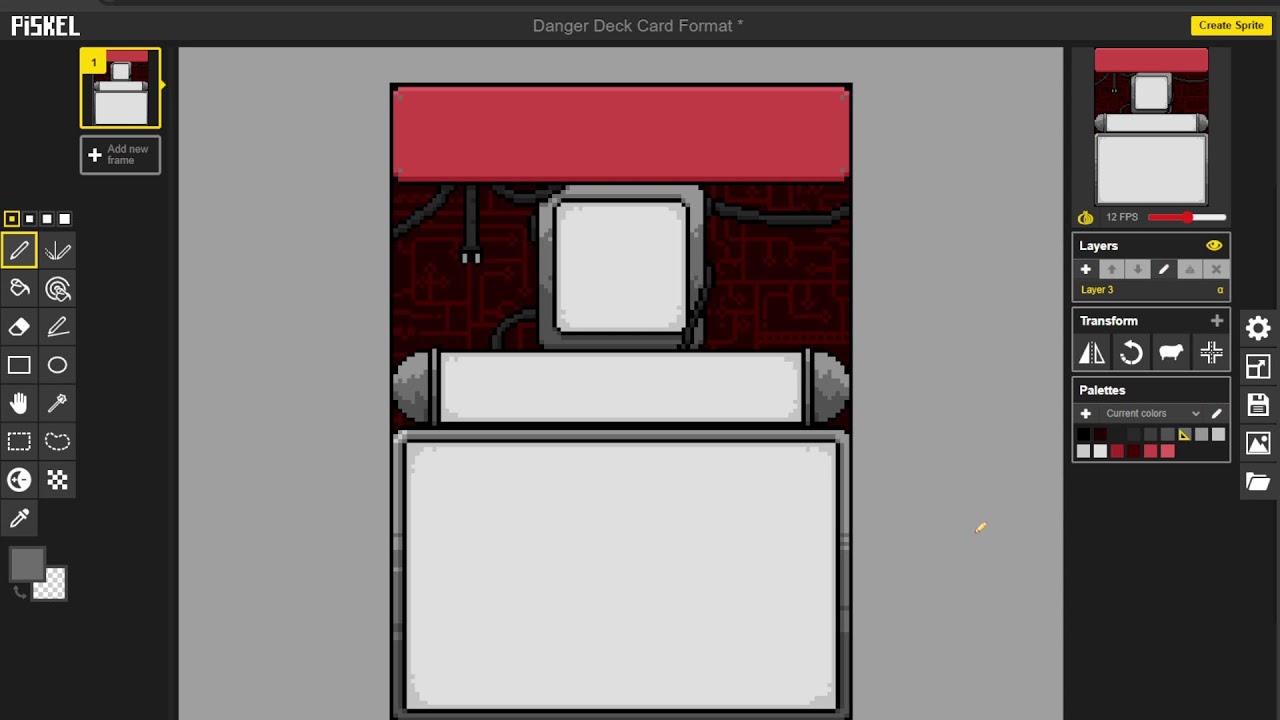Set pen size to three pixels

coord(47,218)
